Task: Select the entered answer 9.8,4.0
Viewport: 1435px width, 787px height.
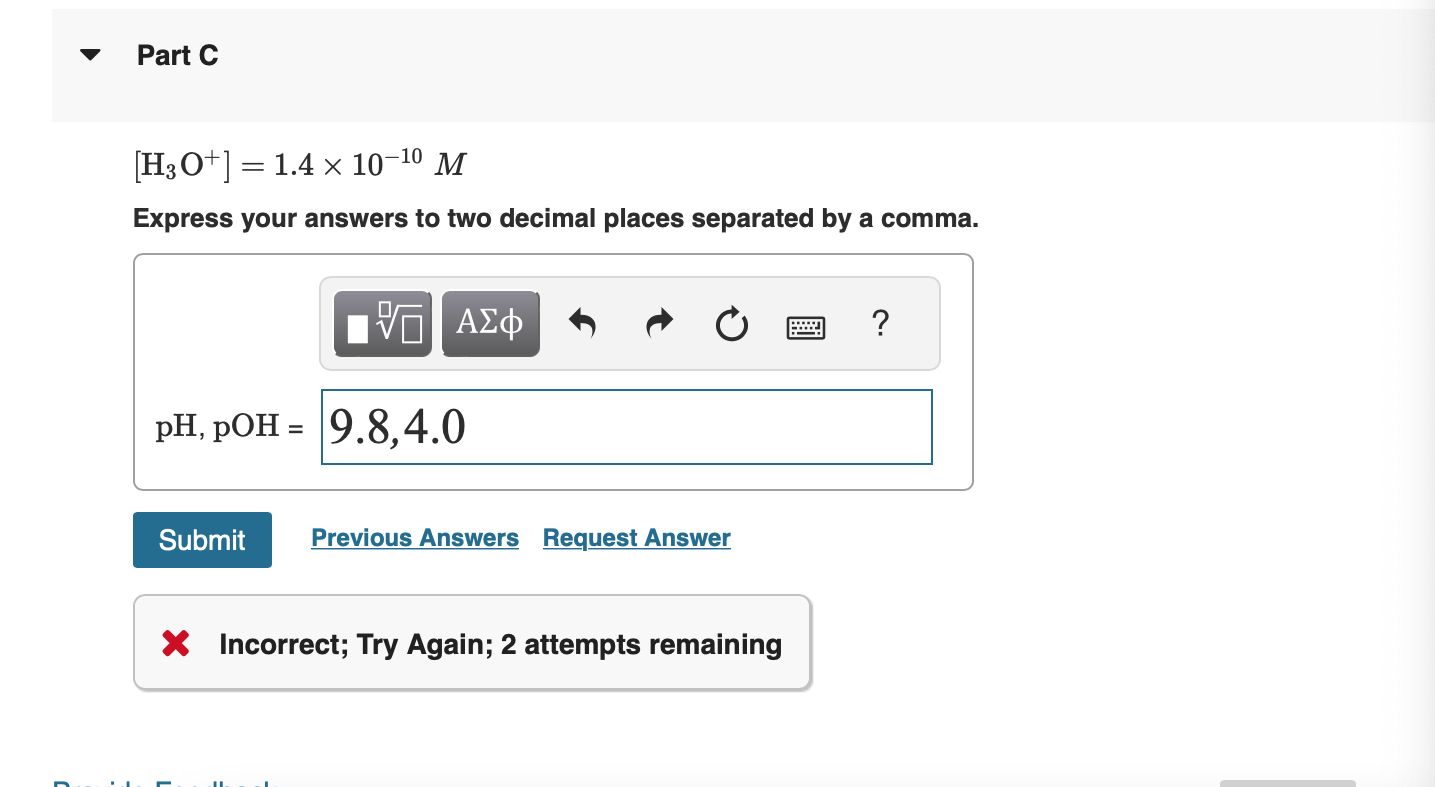Action: (x=395, y=426)
